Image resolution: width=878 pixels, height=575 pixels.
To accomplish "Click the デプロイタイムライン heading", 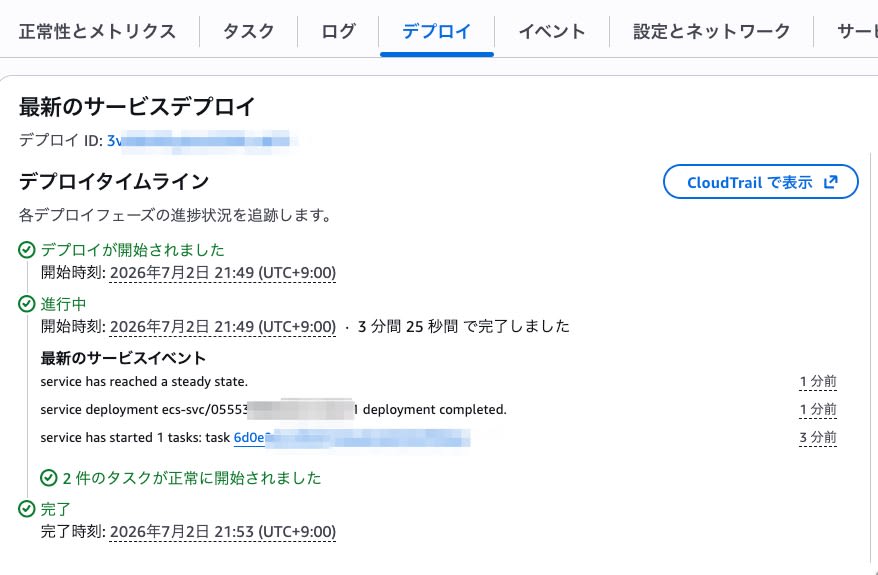I will 114,181.
